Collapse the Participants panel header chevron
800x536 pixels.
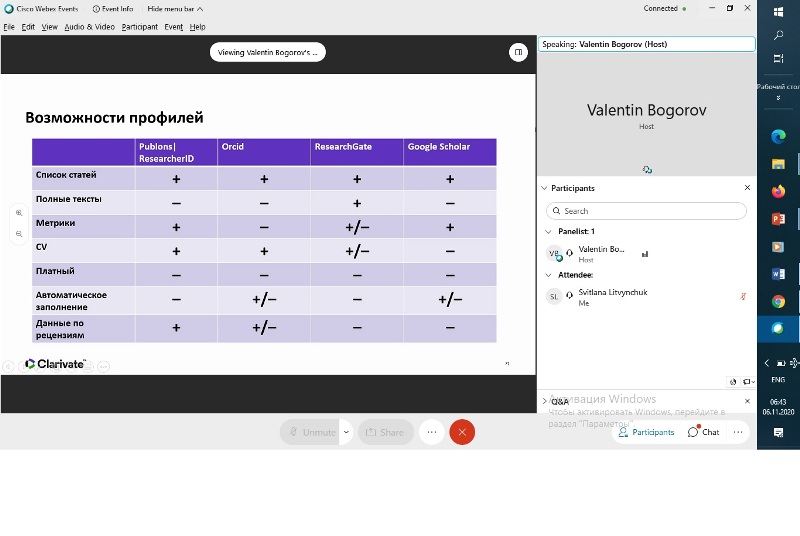pyautogui.click(x=544, y=188)
